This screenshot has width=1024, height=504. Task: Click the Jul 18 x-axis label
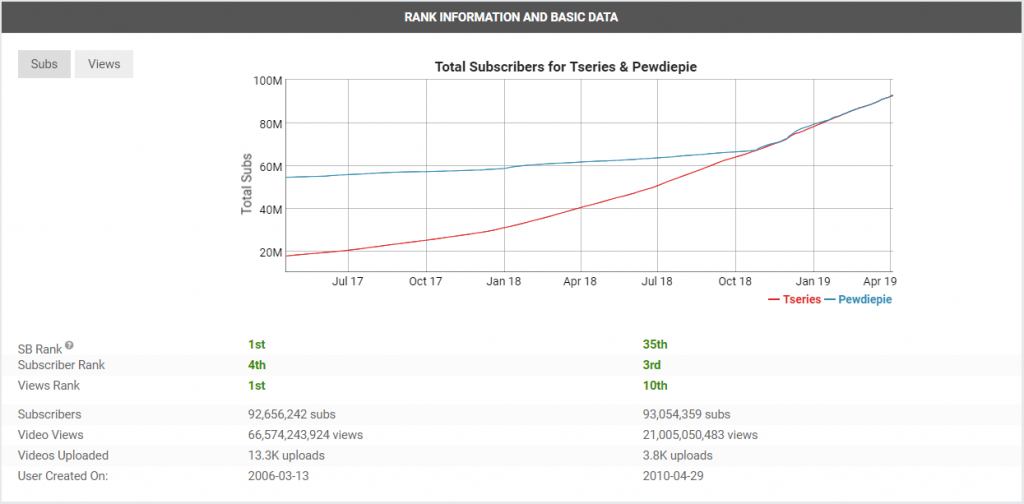(x=657, y=281)
